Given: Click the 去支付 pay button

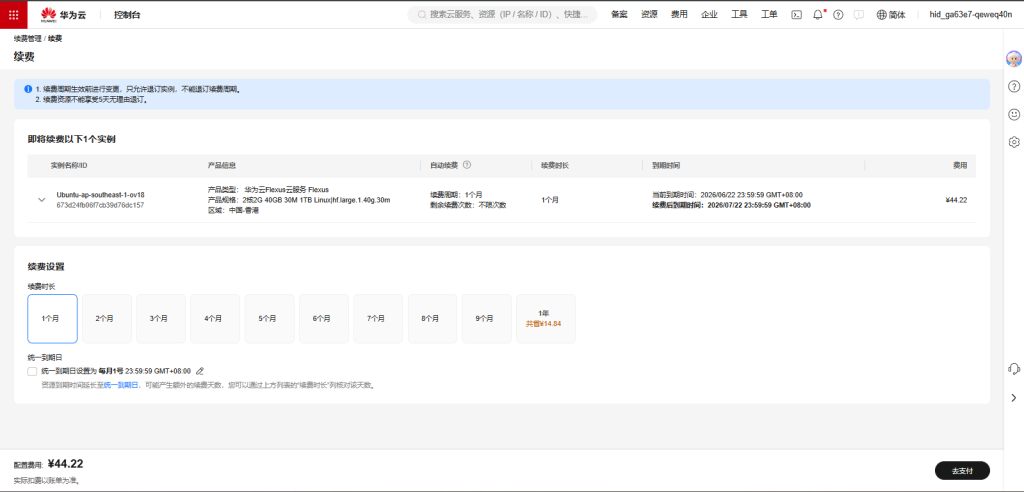Looking at the screenshot, I should [962, 470].
